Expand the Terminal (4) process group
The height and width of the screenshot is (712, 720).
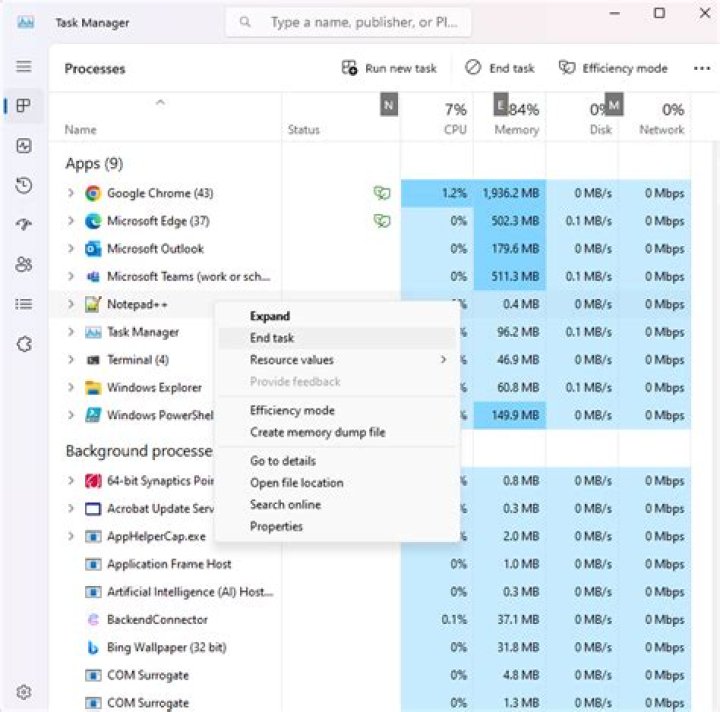(71, 359)
